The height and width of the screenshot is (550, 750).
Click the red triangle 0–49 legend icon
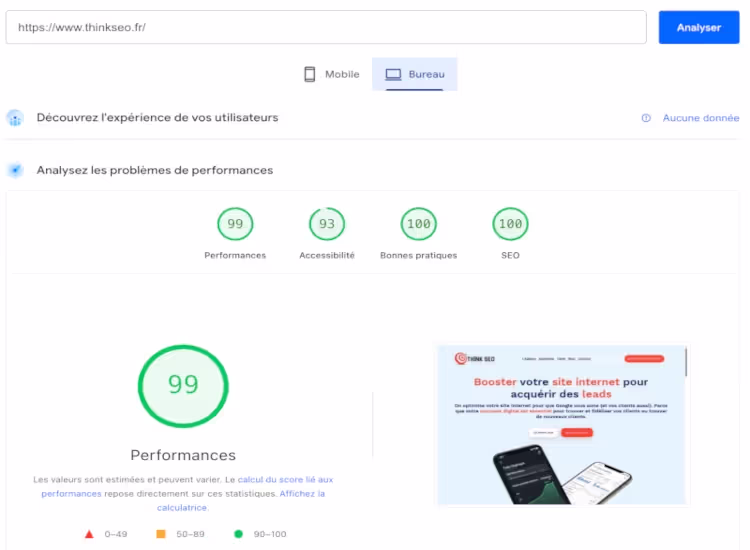pyautogui.click(x=90, y=534)
